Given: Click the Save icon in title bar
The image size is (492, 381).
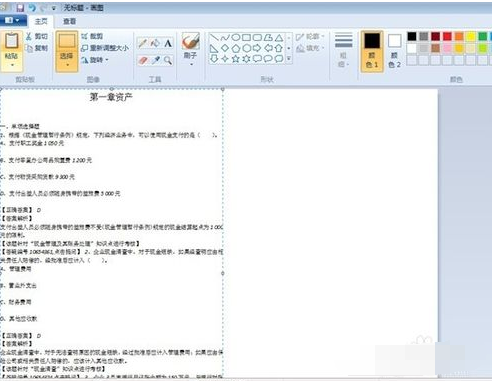Looking at the screenshot, I should [x=20, y=8].
